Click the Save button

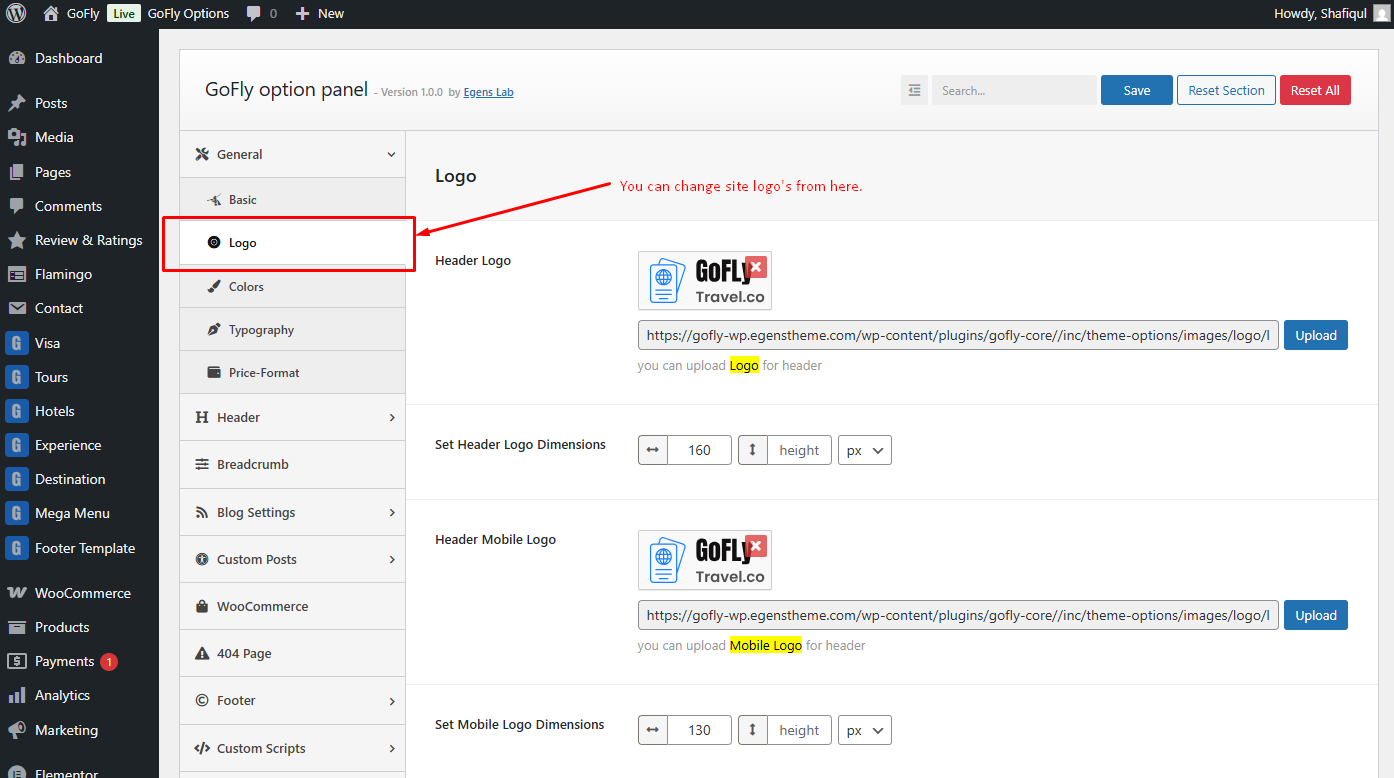(x=1137, y=90)
